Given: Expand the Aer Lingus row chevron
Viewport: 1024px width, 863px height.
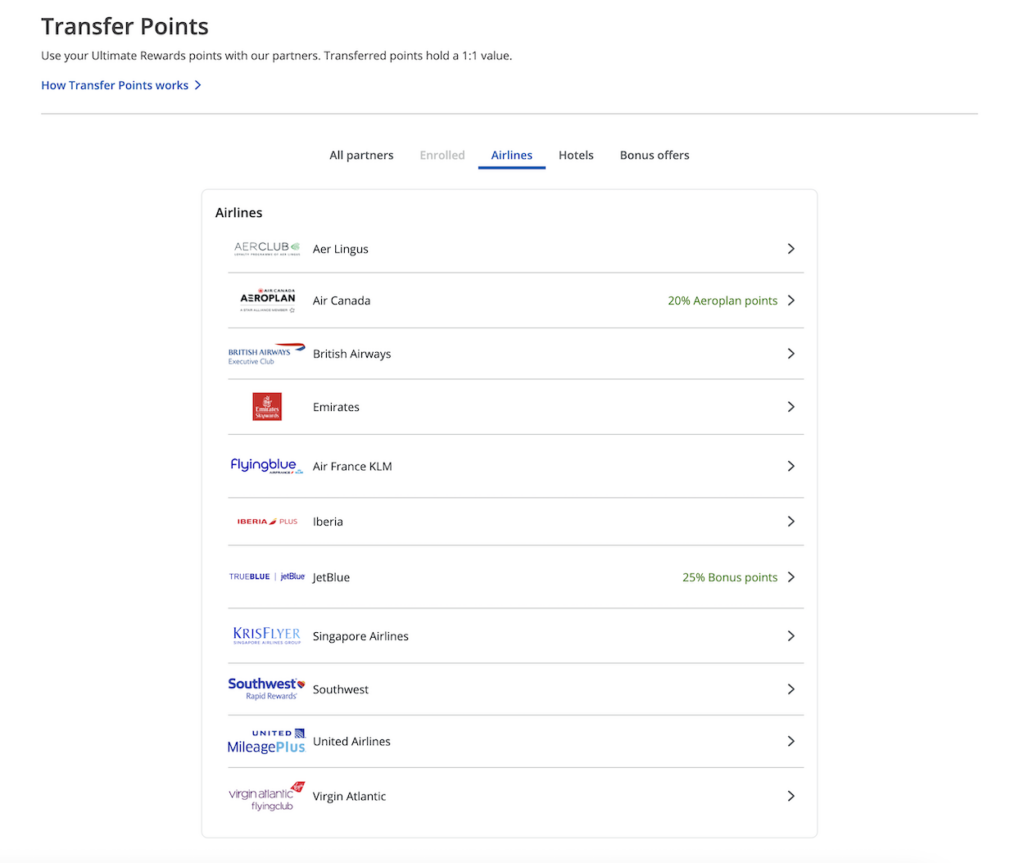Looking at the screenshot, I should (791, 249).
